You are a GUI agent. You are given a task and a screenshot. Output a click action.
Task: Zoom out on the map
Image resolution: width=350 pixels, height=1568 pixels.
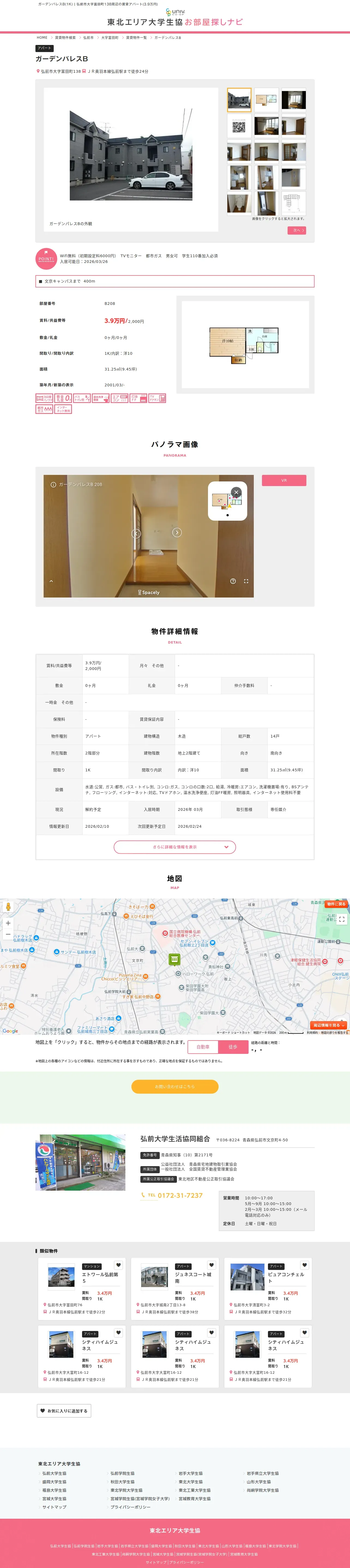[x=8, y=934]
